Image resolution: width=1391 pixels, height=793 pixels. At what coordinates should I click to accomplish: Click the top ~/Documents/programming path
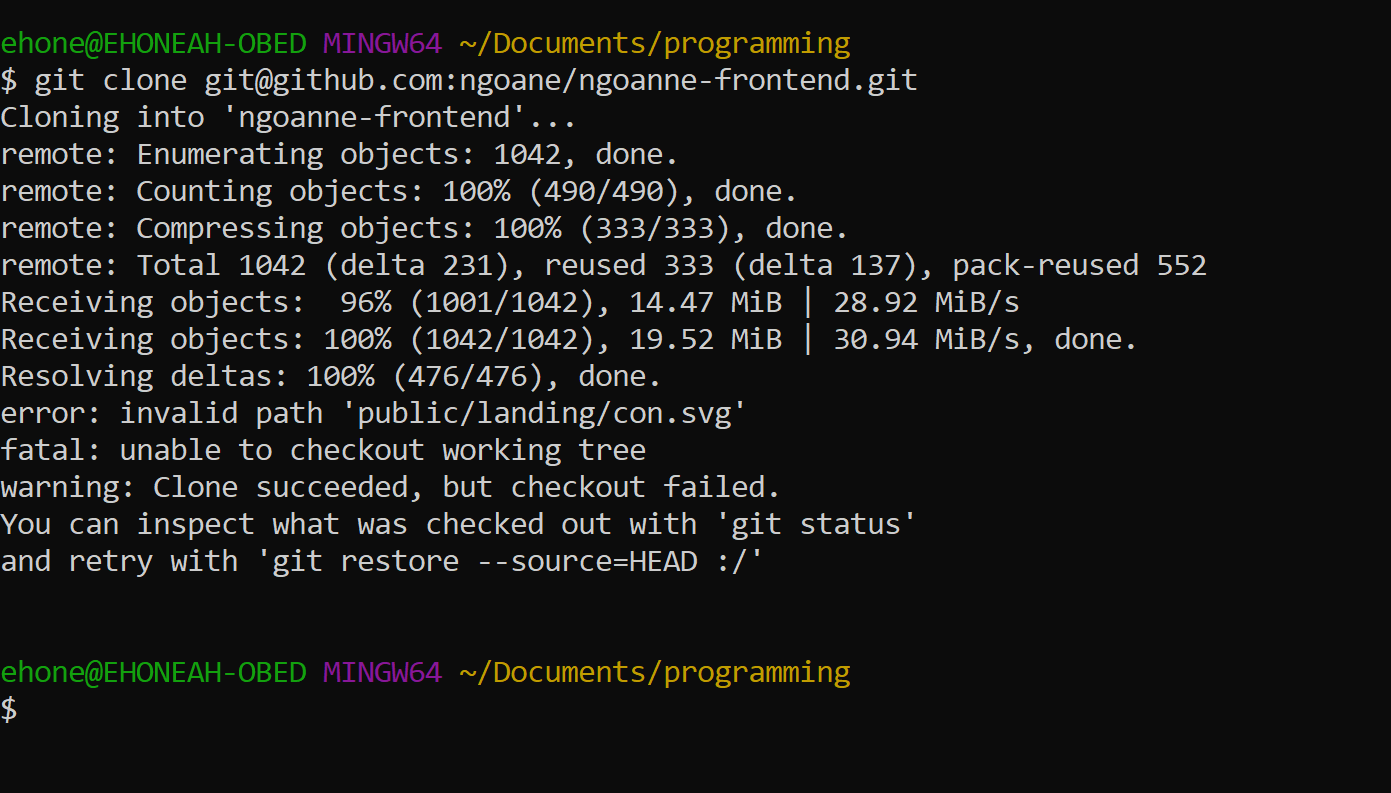click(x=654, y=43)
